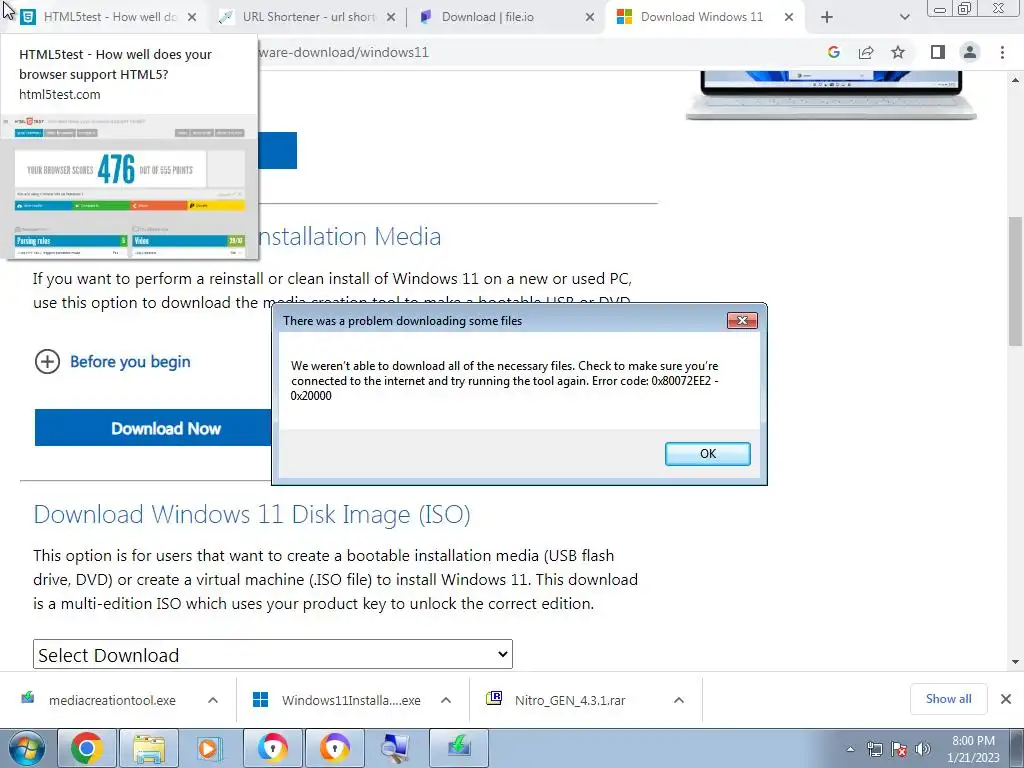Open the Select Download dropdown
The height and width of the screenshot is (768, 1024).
click(x=273, y=654)
